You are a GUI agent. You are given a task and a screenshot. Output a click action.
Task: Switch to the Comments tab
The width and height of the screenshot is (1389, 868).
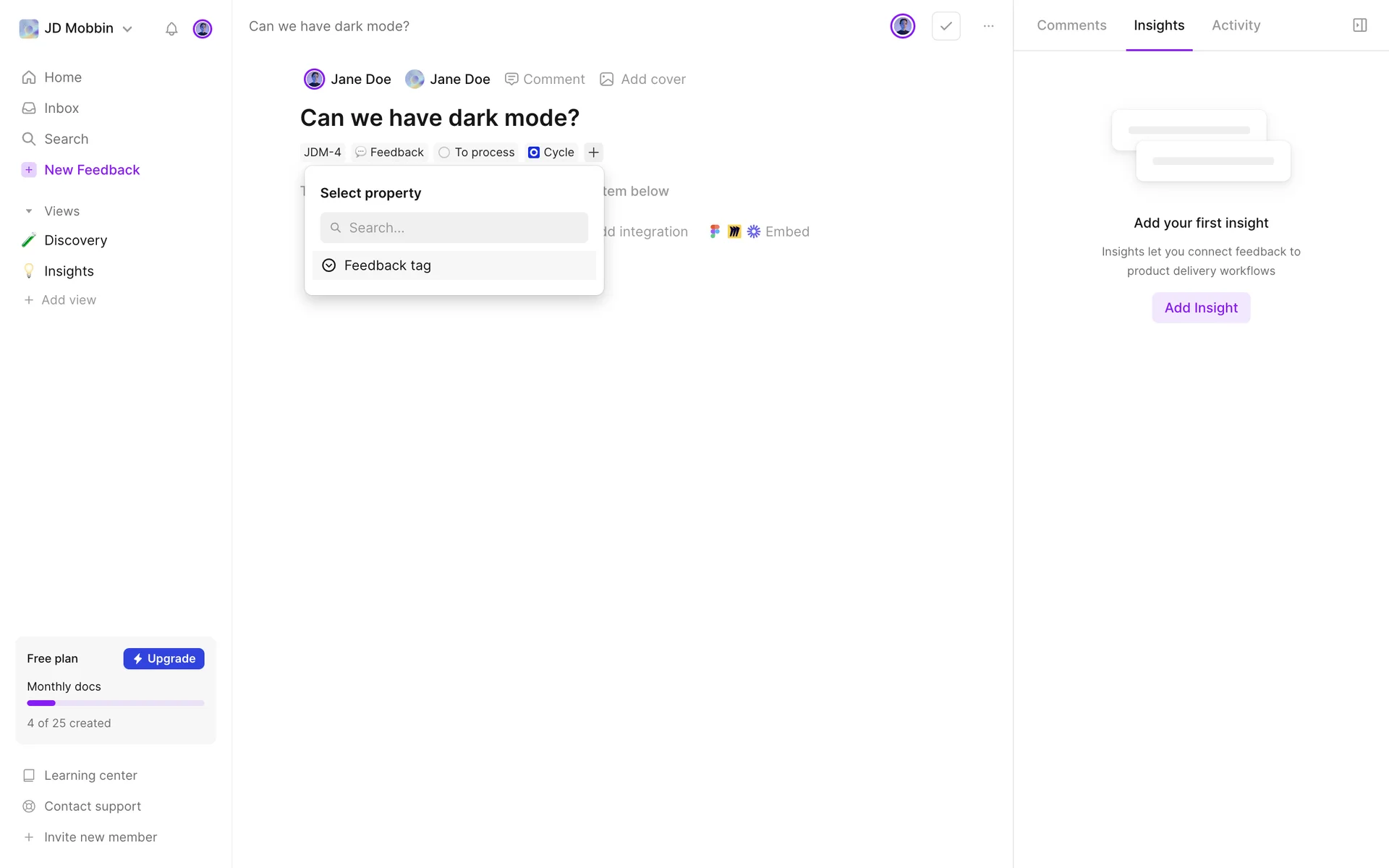pyautogui.click(x=1071, y=25)
